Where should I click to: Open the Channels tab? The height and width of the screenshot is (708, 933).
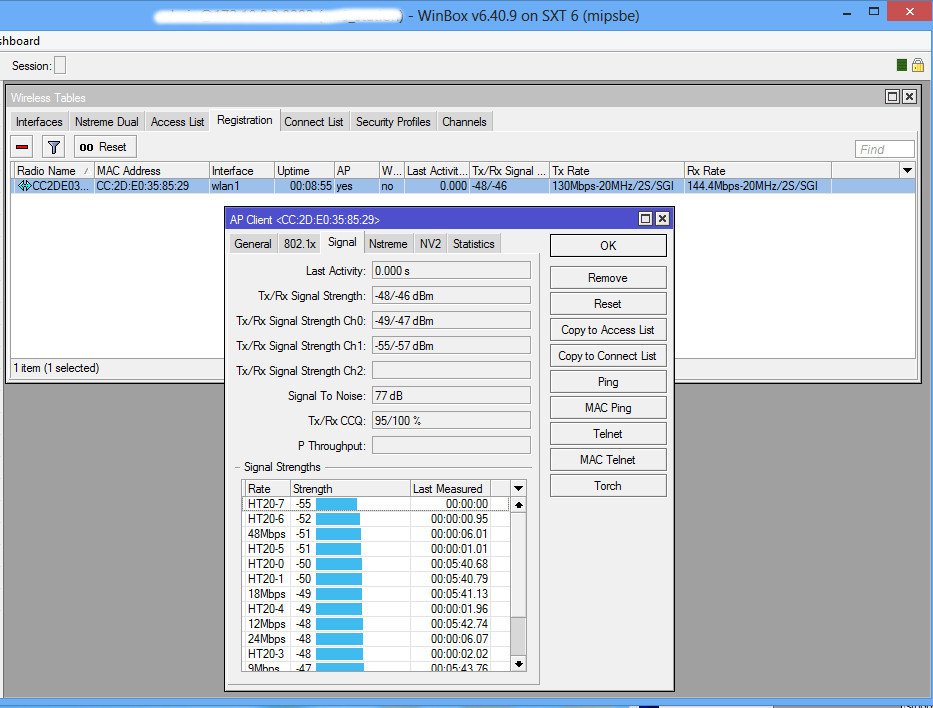click(464, 122)
